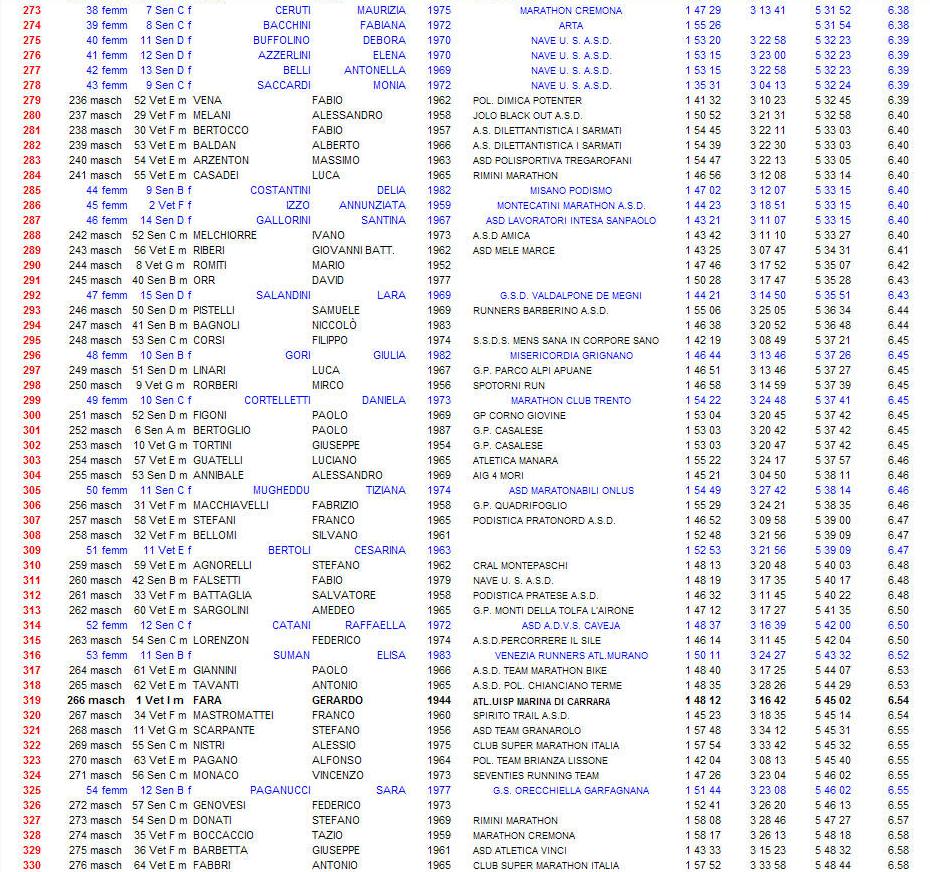Select team POL. DIMICA POTENTER
Image resolution: width=930 pixels, height=872 pixels.
[527, 101]
